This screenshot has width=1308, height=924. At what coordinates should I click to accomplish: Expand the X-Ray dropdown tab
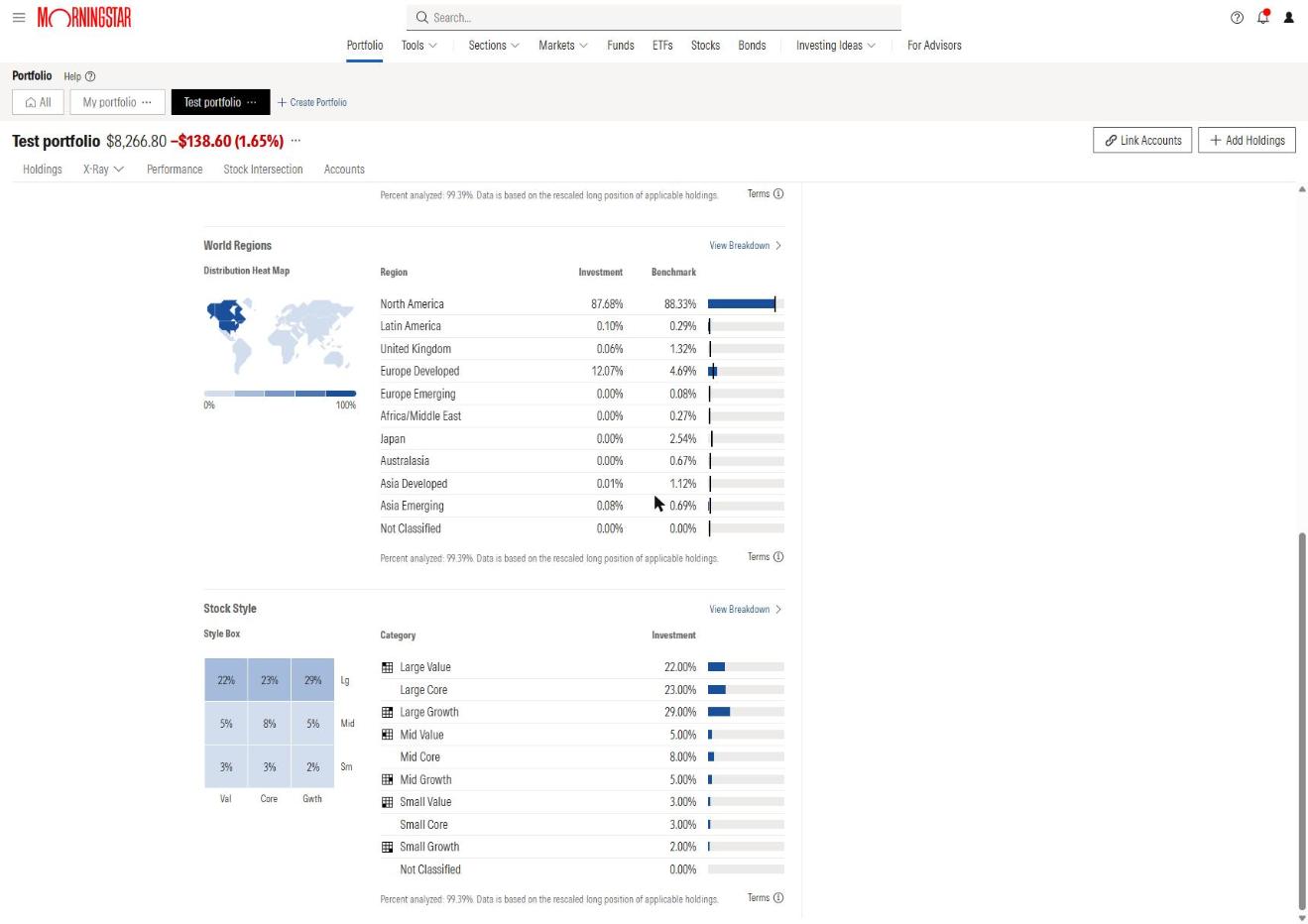pyautogui.click(x=104, y=170)
